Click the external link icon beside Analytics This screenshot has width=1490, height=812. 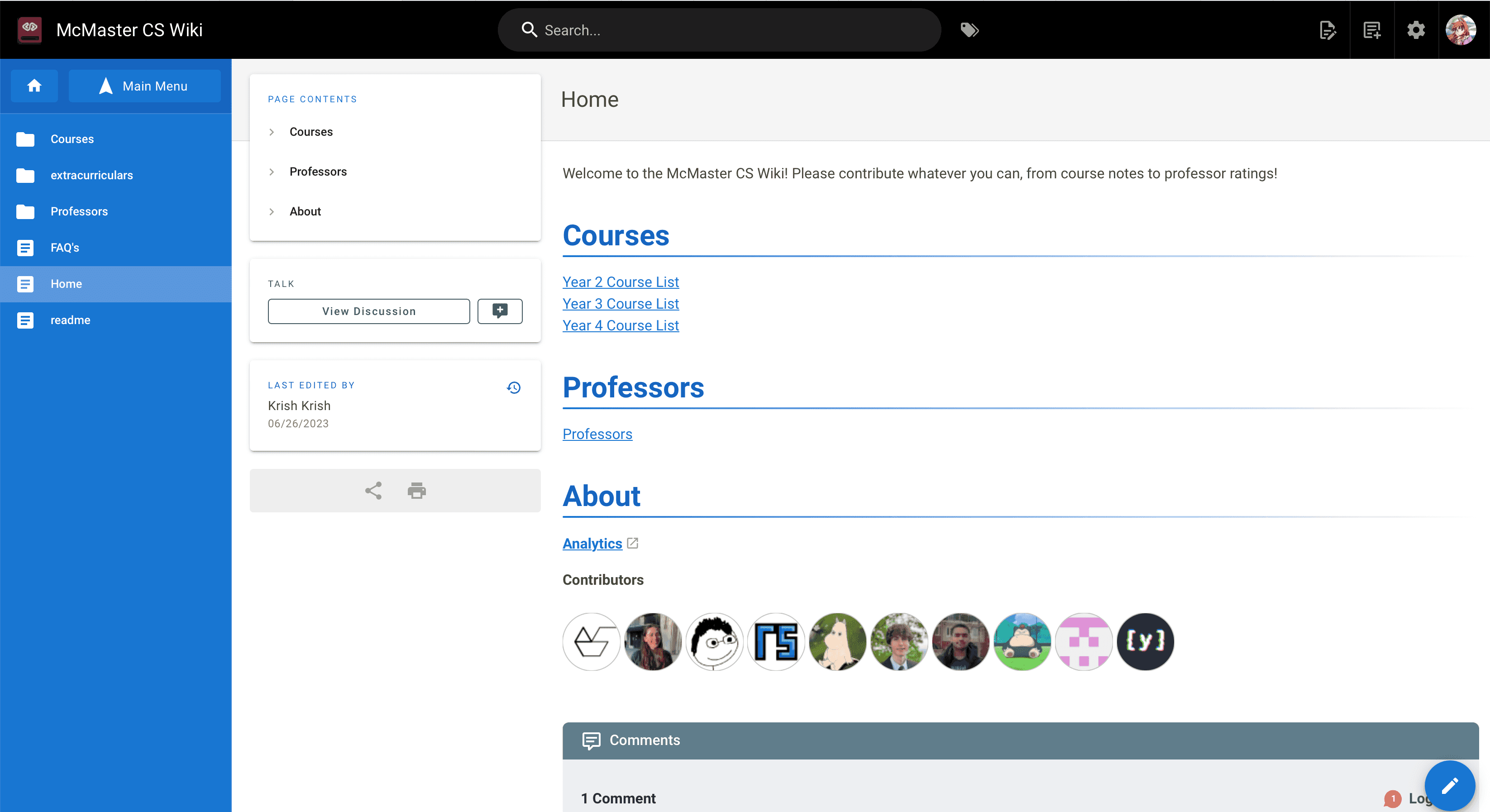(x=633, y=543)
